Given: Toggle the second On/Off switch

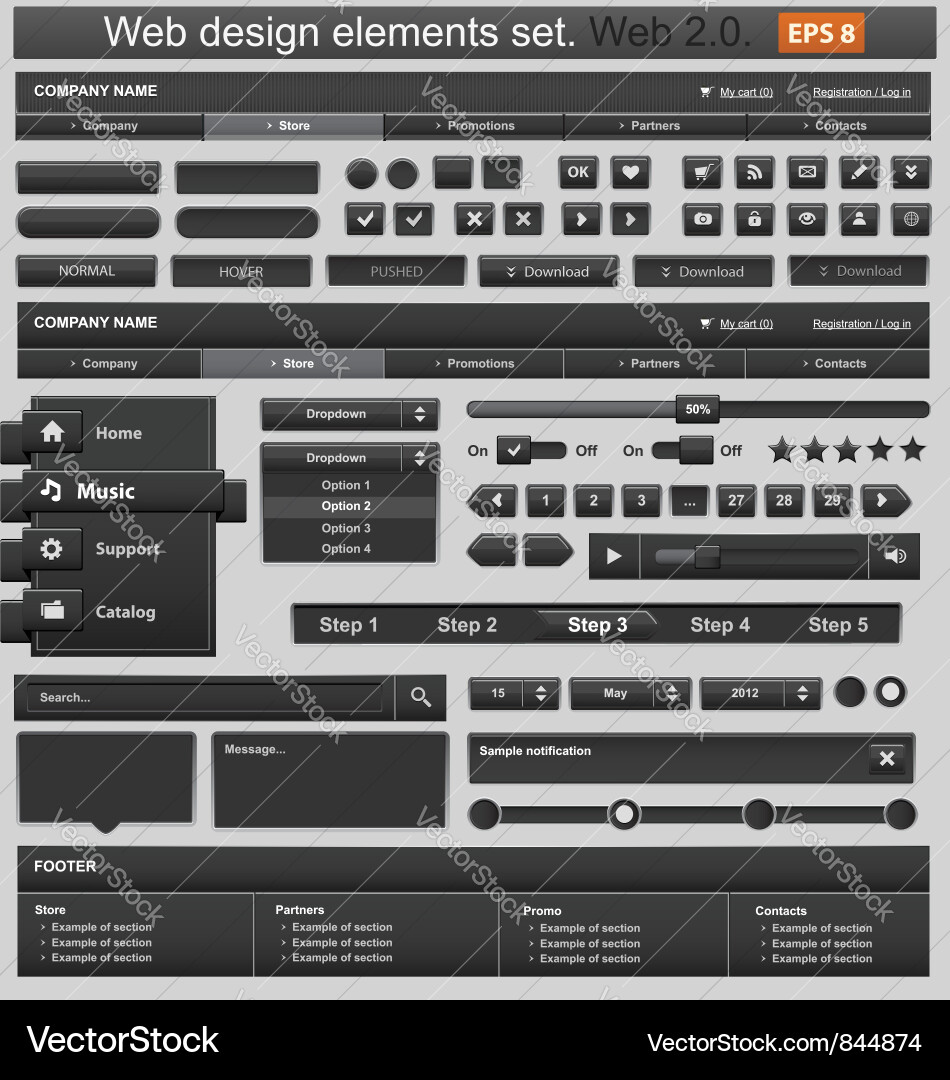Looking at the screenshot, I should coord(683,450).
